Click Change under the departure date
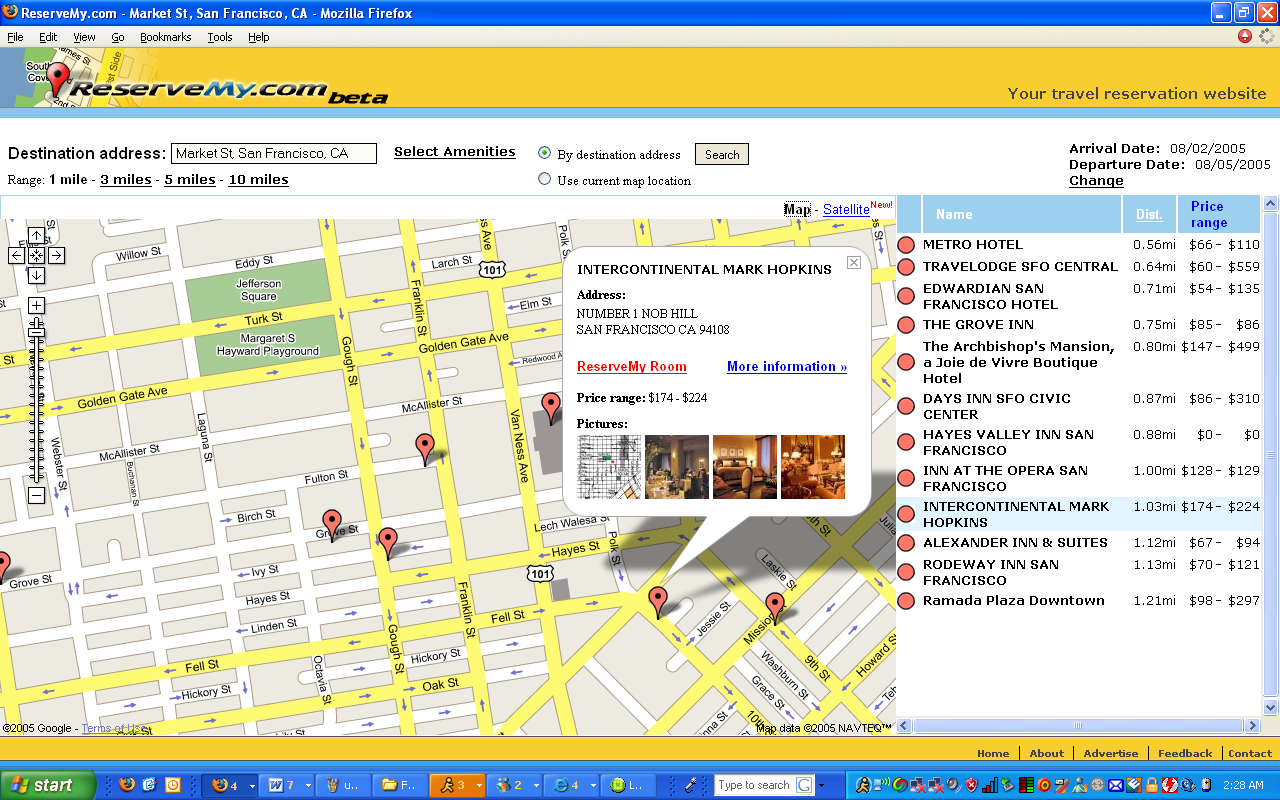The height and width of the screenshot is (800, 1280). (1096, 181)
